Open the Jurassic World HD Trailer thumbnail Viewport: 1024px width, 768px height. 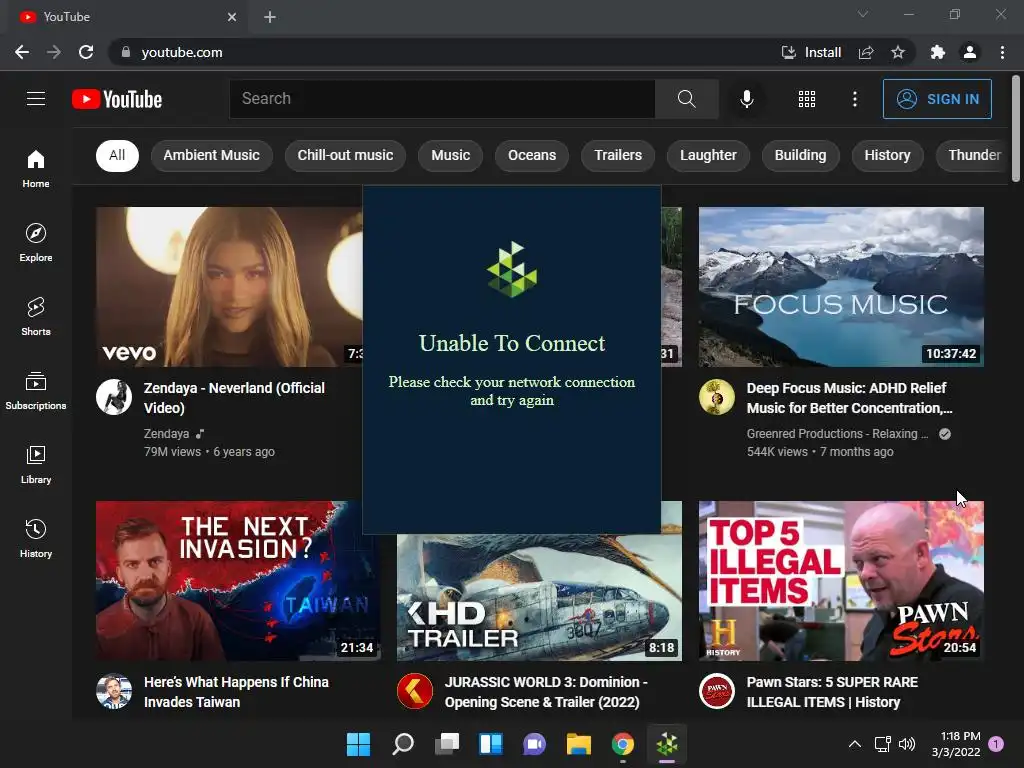point(539,598)
